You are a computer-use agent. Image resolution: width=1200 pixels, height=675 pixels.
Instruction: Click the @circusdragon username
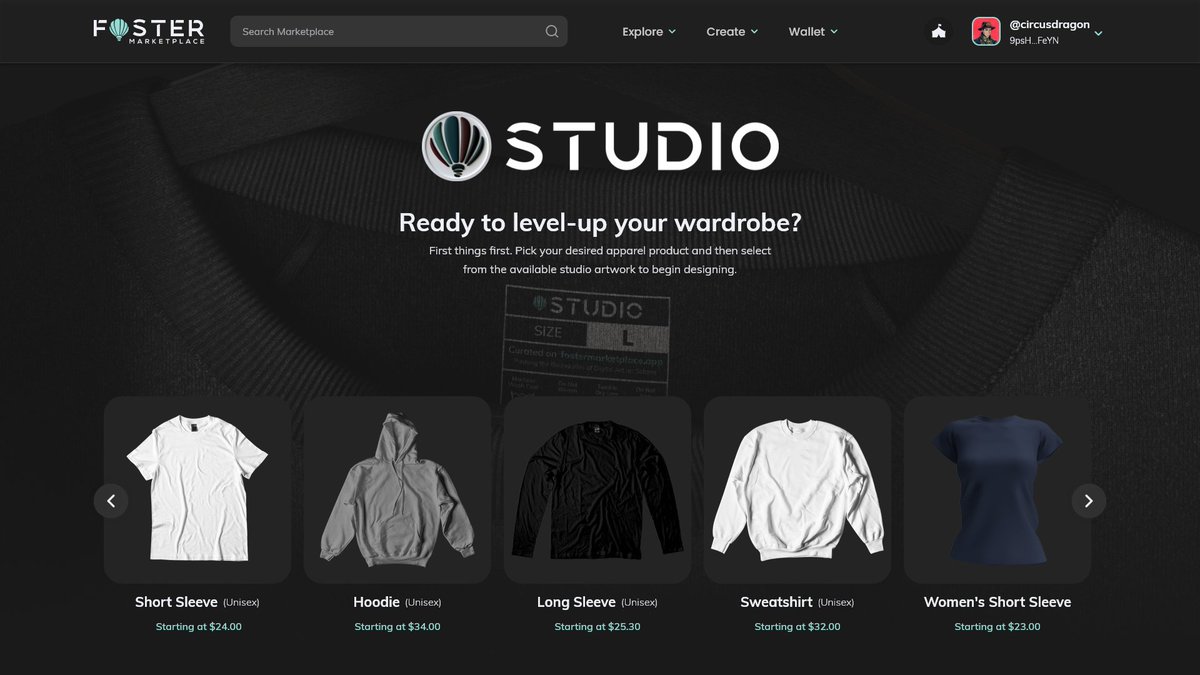click(1049, 24)
